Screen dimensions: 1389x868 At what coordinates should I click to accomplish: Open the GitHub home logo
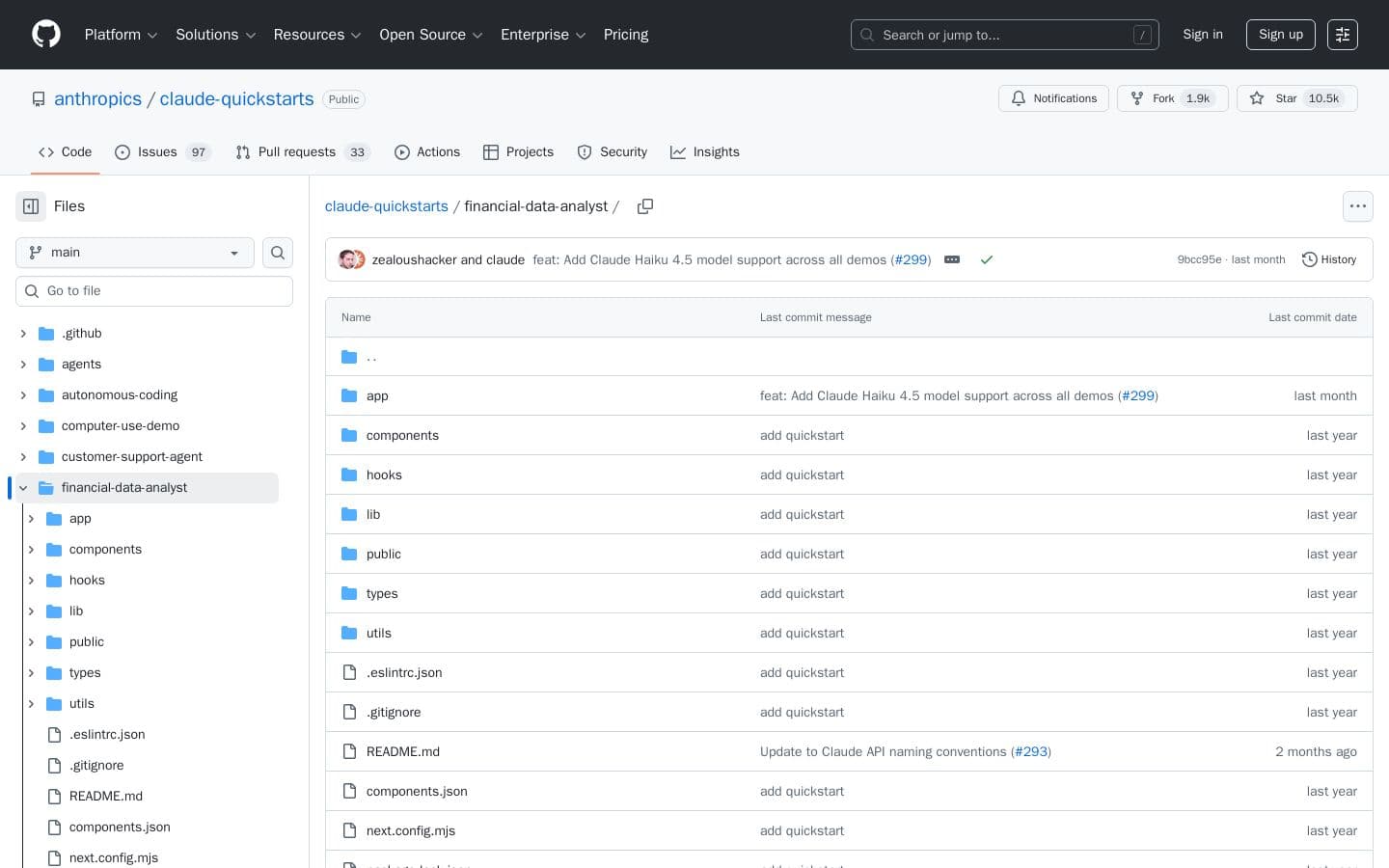click(45, 34)
